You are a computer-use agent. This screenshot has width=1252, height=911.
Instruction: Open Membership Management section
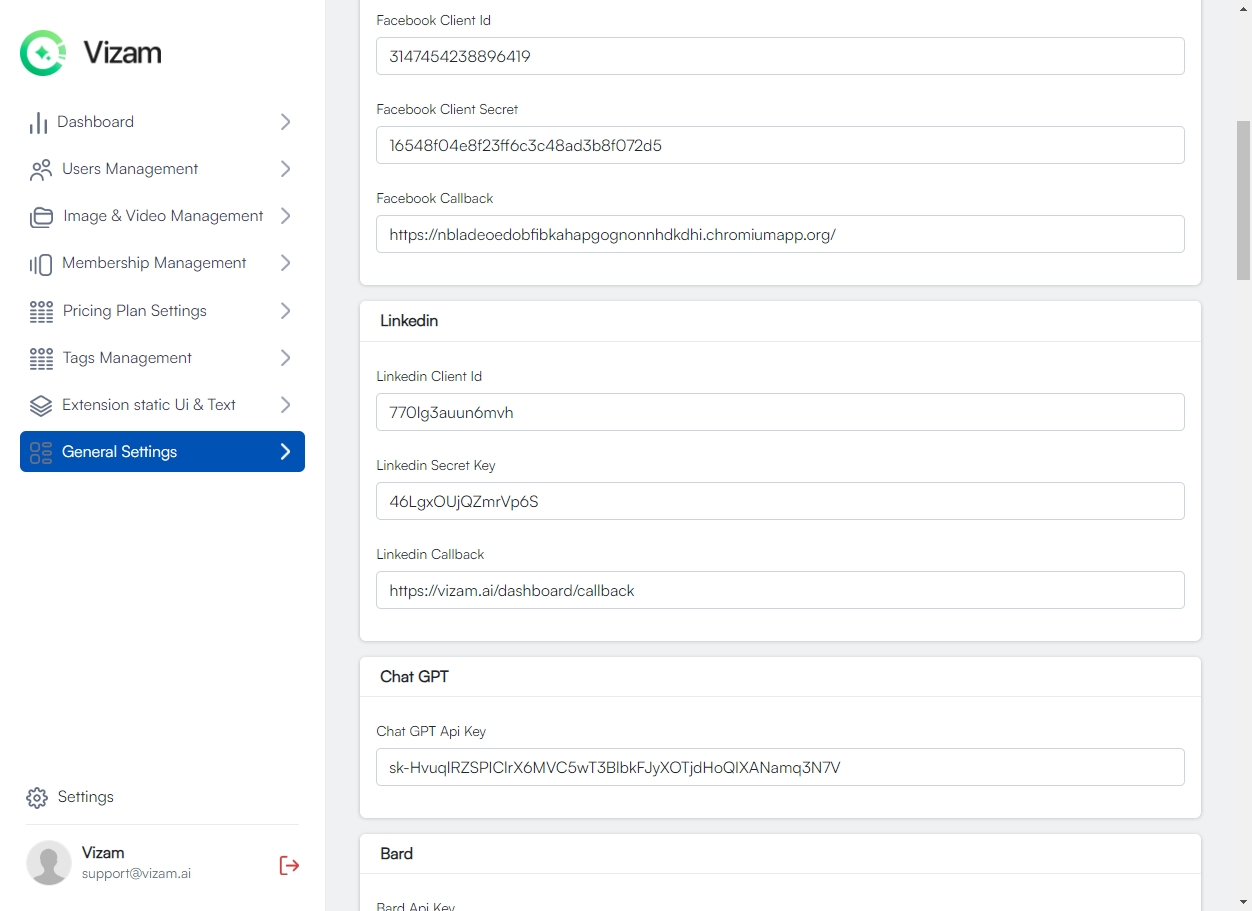[x=162, y=263]
